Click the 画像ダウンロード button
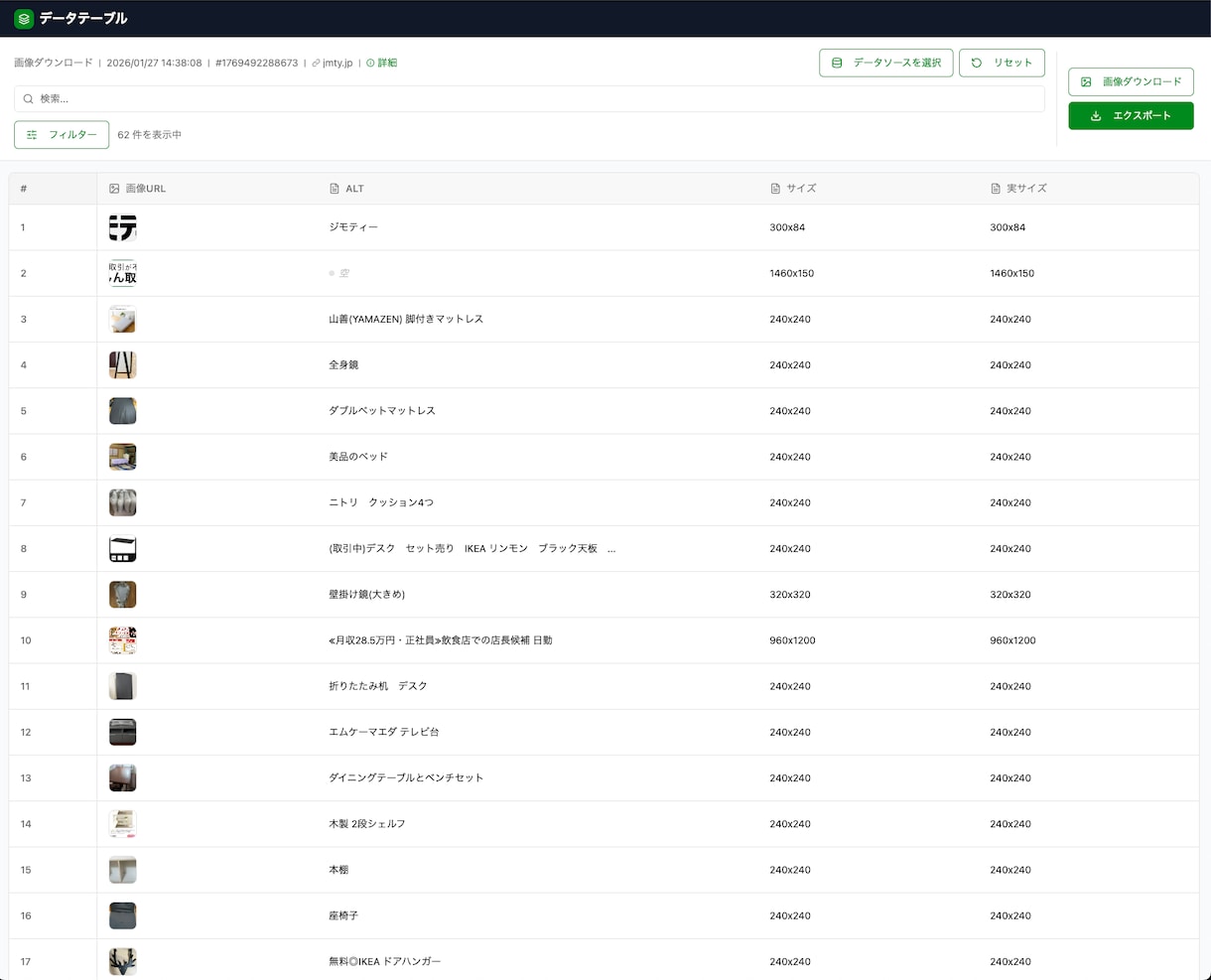Screen dimensions: 1211x980 (1131, 81)
